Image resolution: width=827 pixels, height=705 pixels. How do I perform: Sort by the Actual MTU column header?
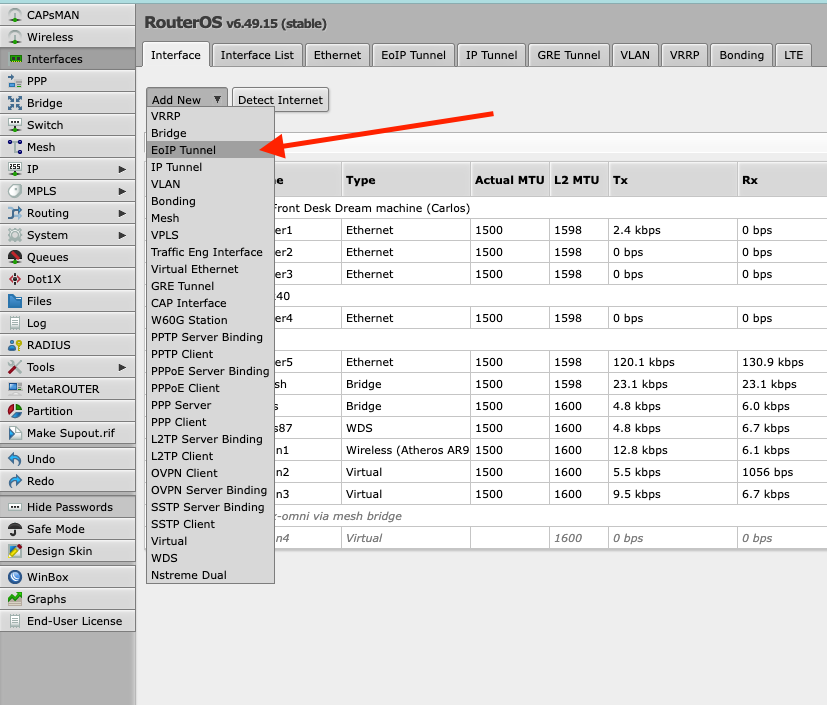[509, 180]
